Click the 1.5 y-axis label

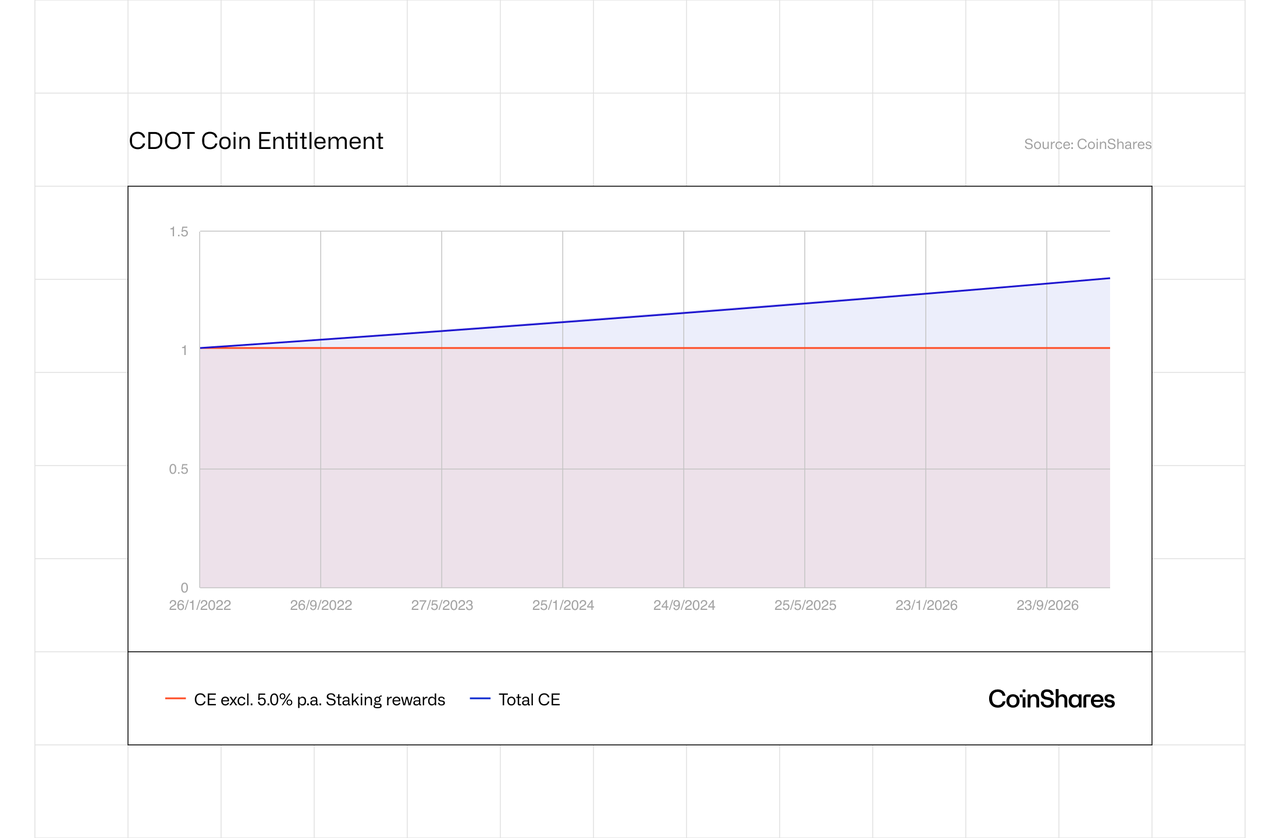[x=179, y=232]
